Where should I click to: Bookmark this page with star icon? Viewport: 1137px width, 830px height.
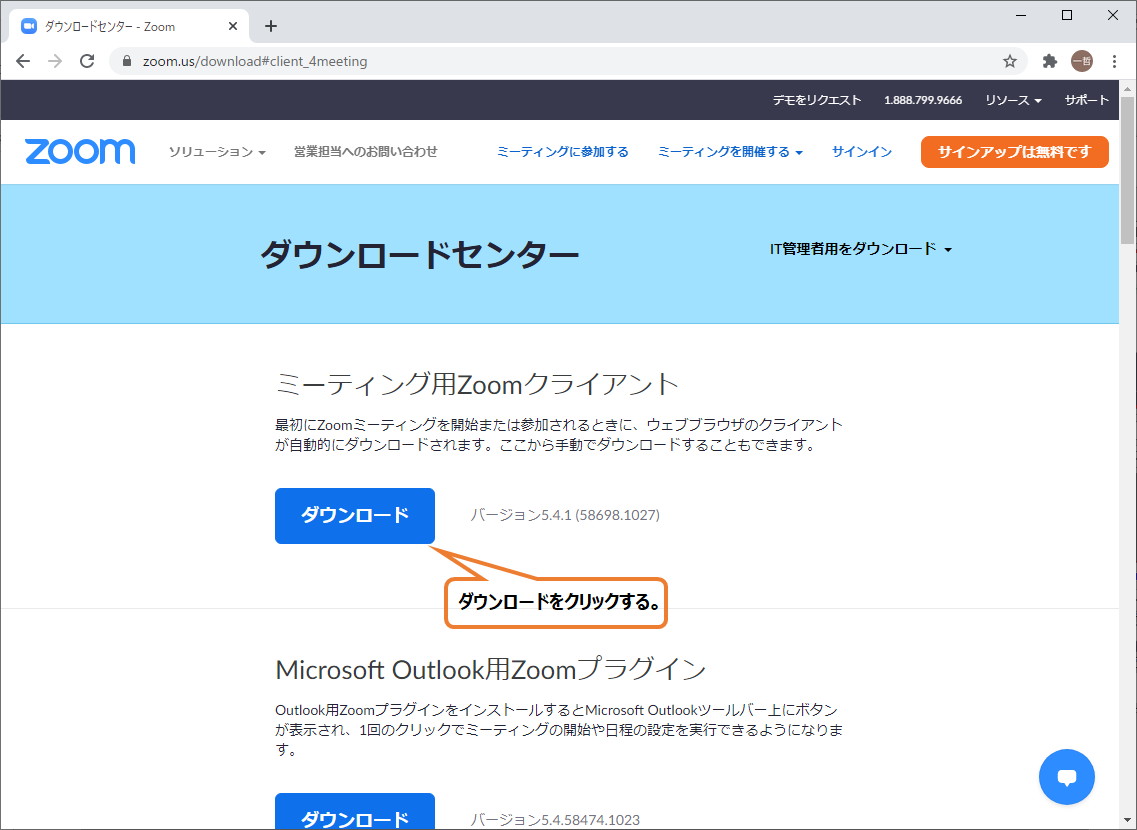pos(1010,61)
